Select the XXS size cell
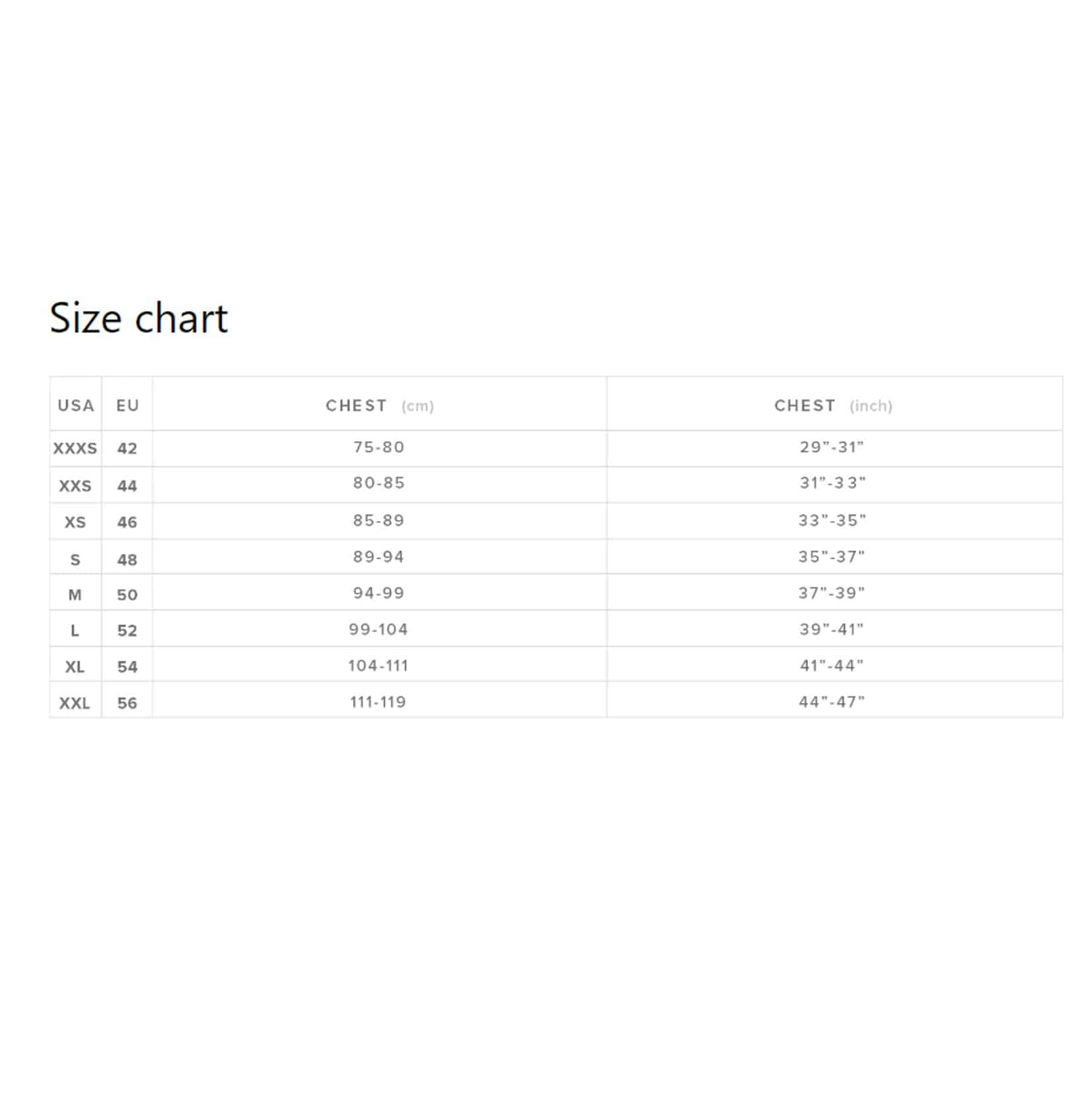Viewport: 1092px width, 1093px height. pos(75,486)
